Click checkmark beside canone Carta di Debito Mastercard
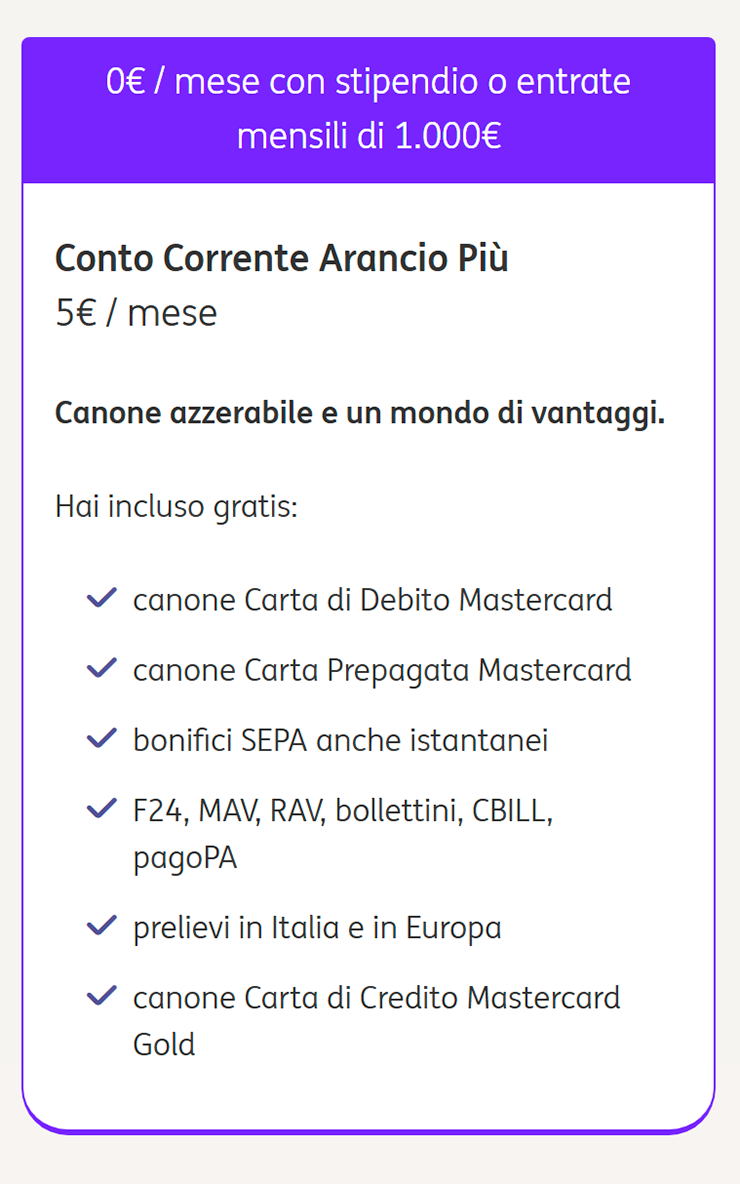 pyautogui.click(x=102, y=598)
